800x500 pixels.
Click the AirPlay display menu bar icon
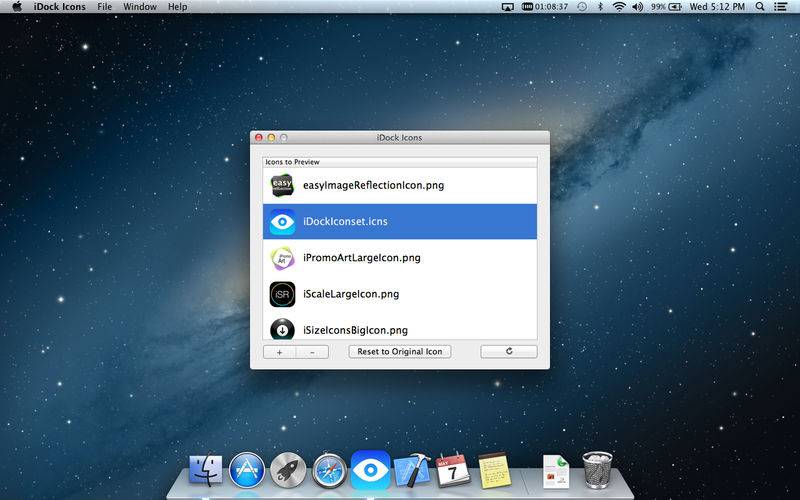[507, 7]
